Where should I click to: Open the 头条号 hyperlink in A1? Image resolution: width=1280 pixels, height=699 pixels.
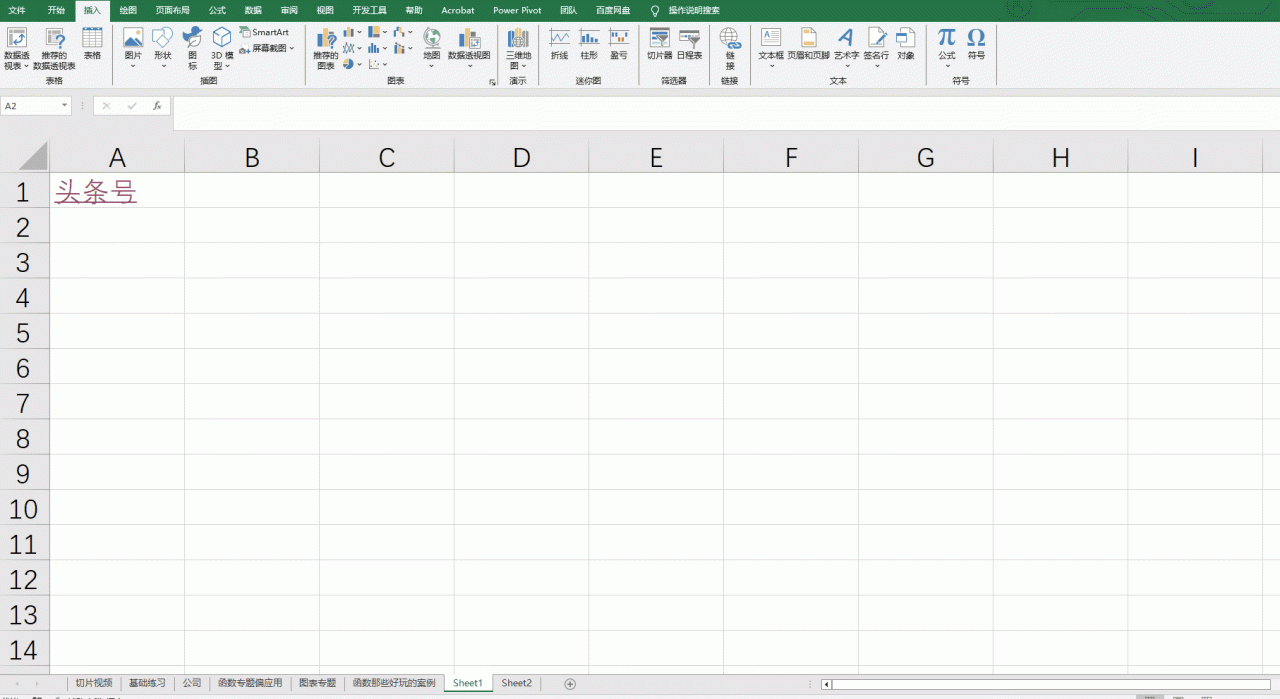95,191
